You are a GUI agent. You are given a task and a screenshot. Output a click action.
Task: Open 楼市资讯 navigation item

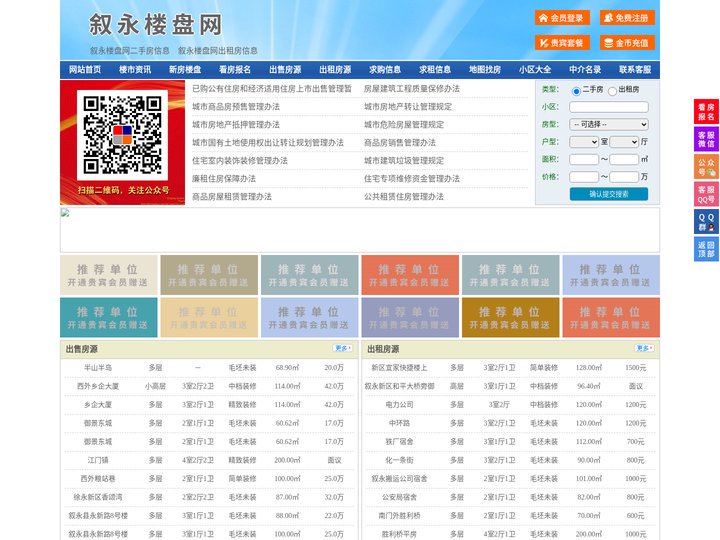tap(135, 70)
